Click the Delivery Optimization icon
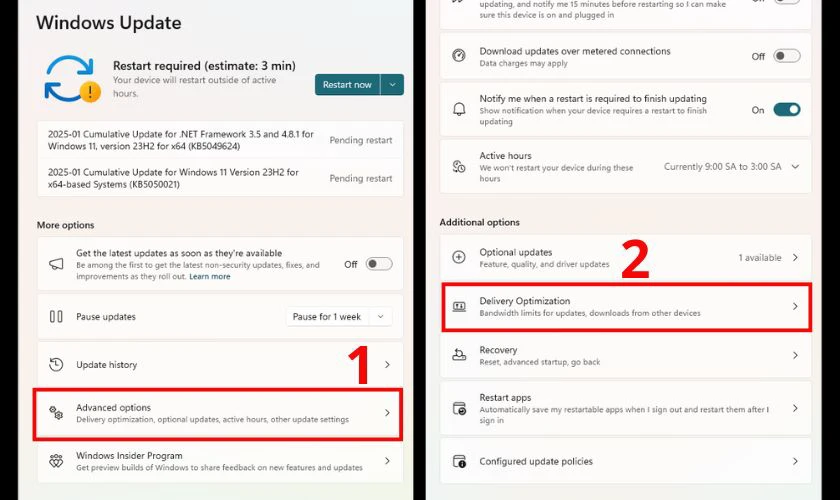This screenshot has width=840, height=500. [x=459, y=307]
